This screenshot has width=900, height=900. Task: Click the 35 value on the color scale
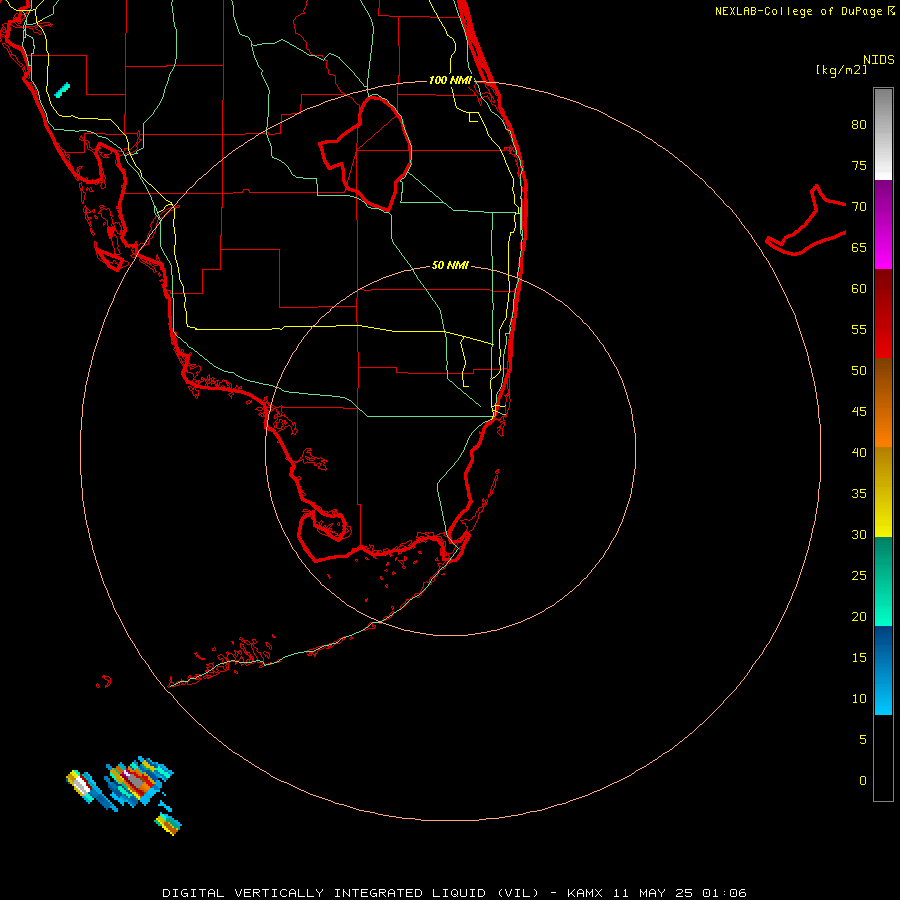(859, 494)
